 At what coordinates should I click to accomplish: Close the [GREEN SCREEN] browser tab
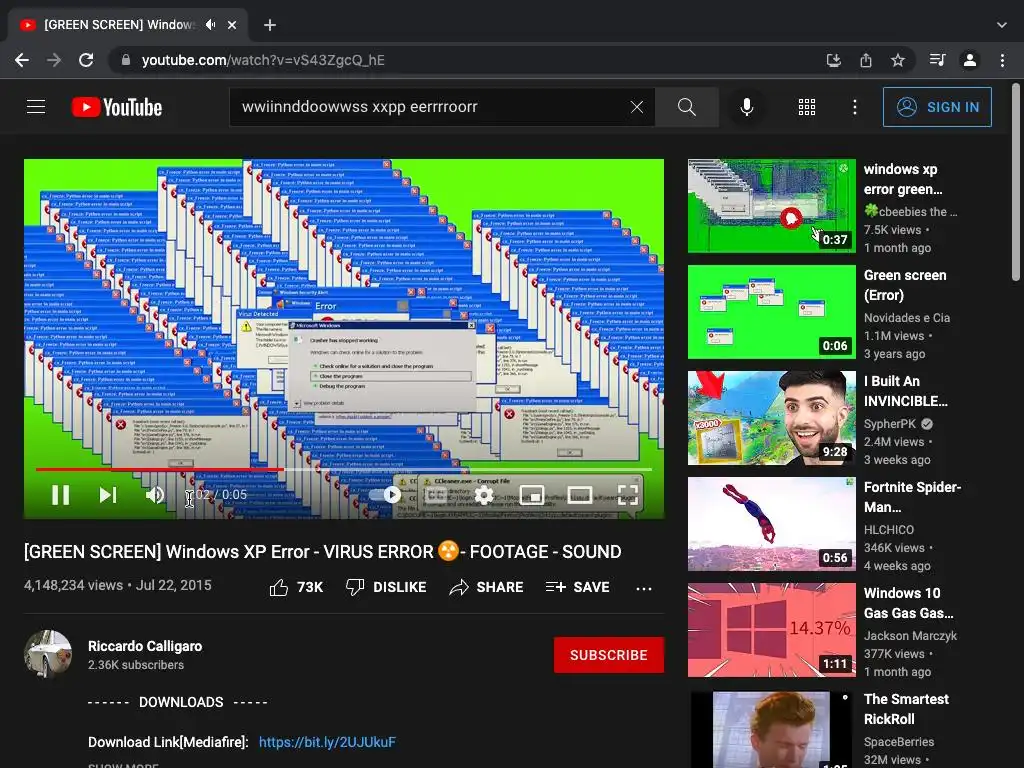232,25
